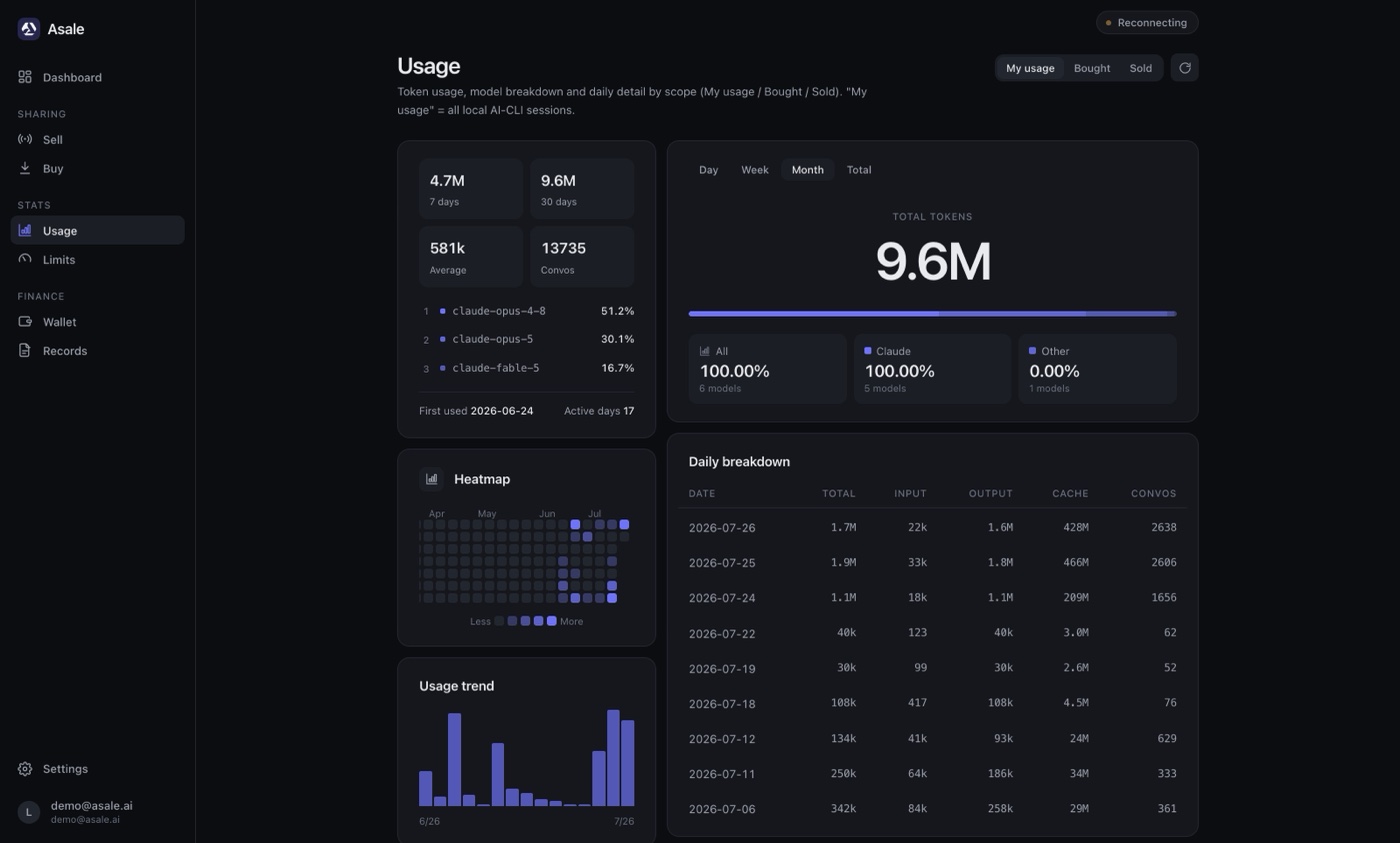The height and width of the screenshot is (843, 1400).
Task: Click the Wallet icon in sidebar
Action: pos(25,321)
